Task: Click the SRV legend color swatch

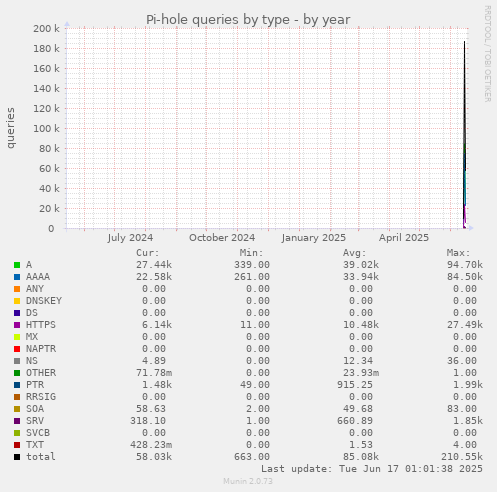Action: [x=17, y=421]
